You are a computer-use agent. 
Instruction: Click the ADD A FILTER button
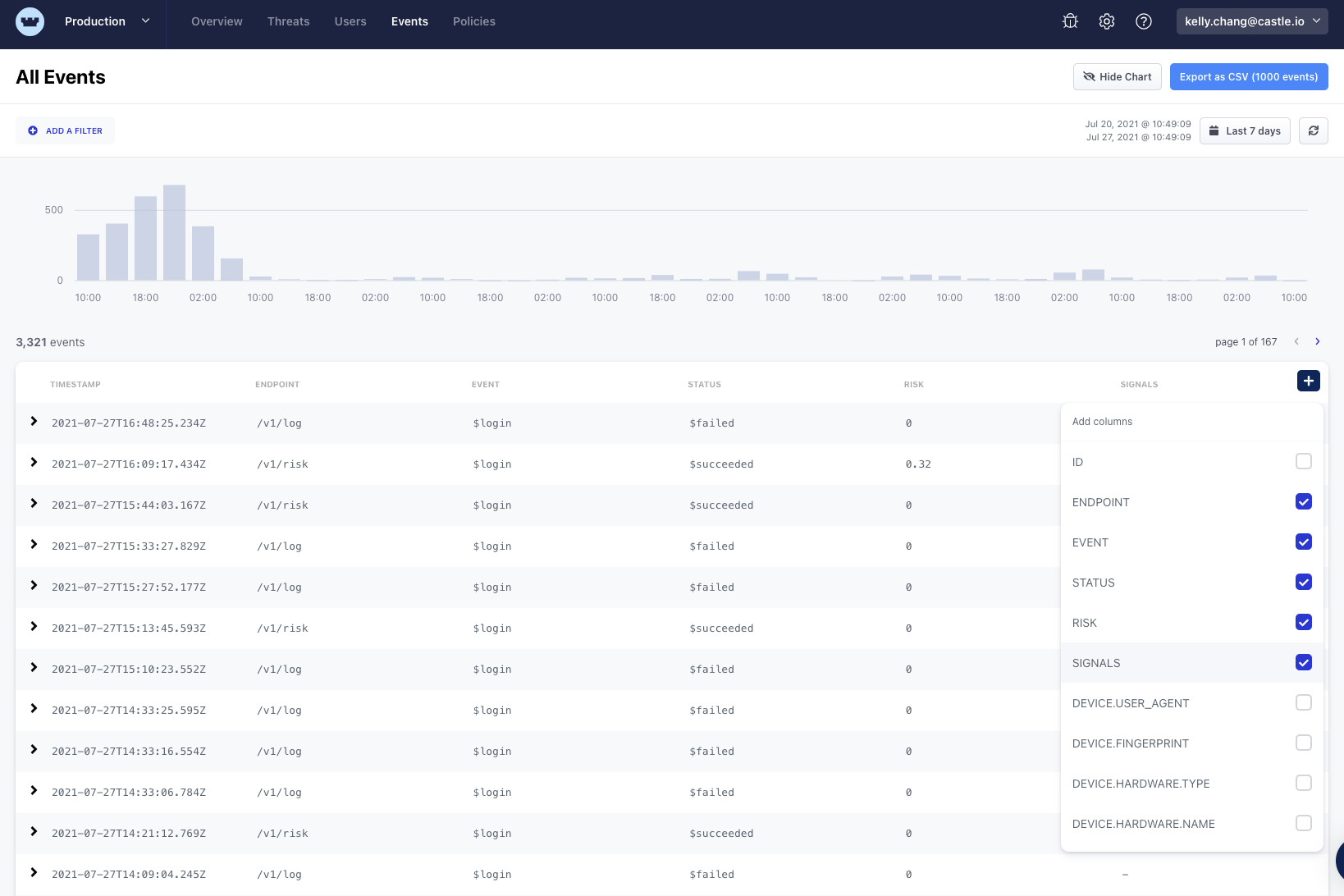point(65,130)
